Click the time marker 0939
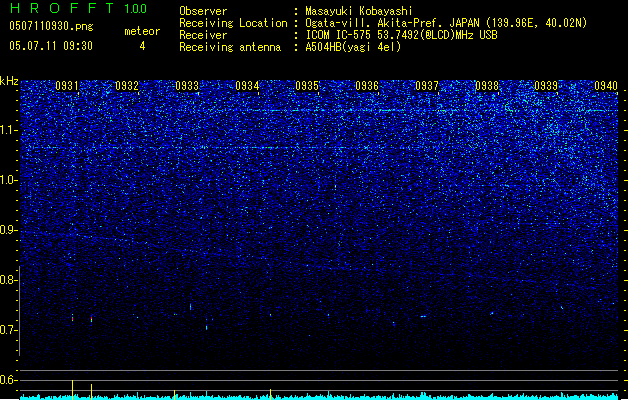The width and height of the screenshot is (629, 400). [546, 86]
